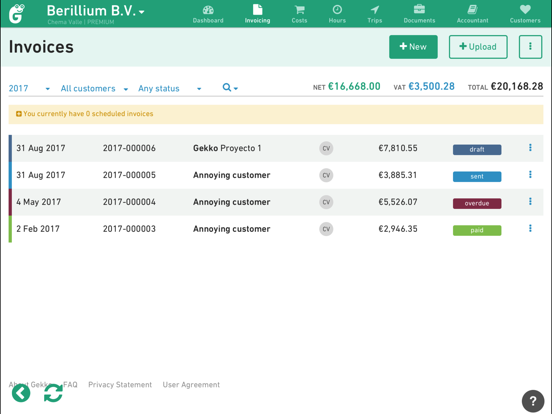Open the Documents briefcase icon

tap(419, 9)
